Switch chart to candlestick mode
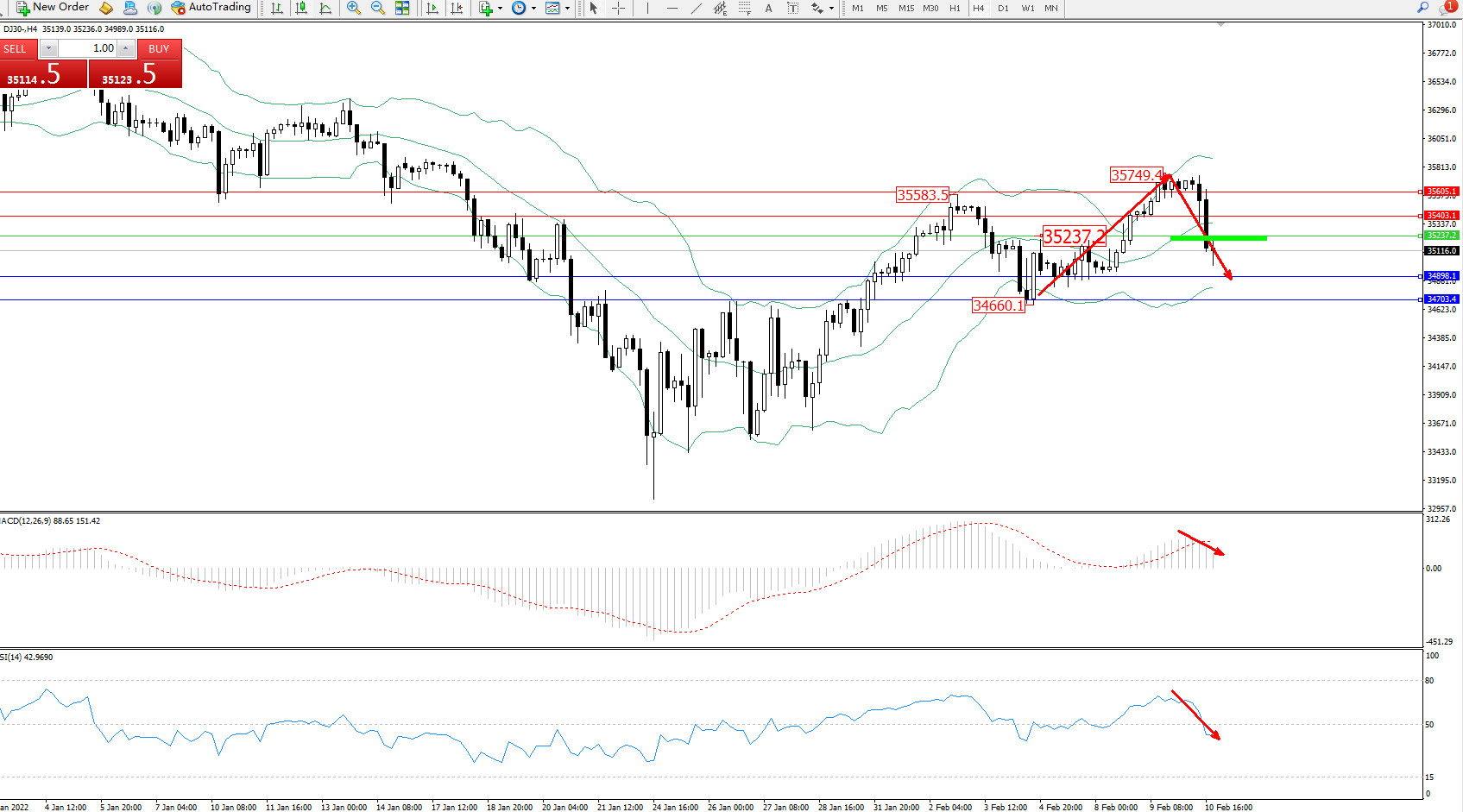Screen dimensions: 1463x812 point(301,8)
